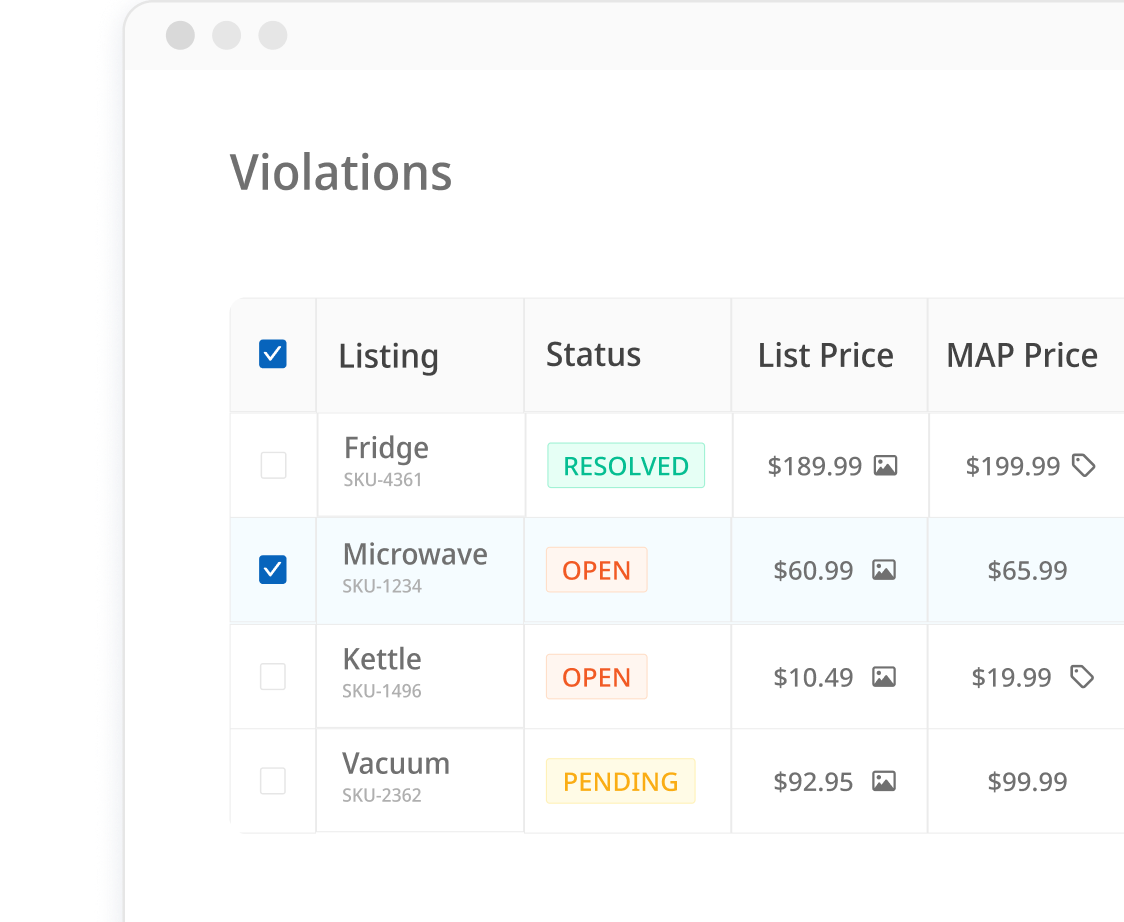This screenshot has width=1124, height=922.
Task: Click the PENDING badge on the Vacuum row
Action: pos(620,781)
